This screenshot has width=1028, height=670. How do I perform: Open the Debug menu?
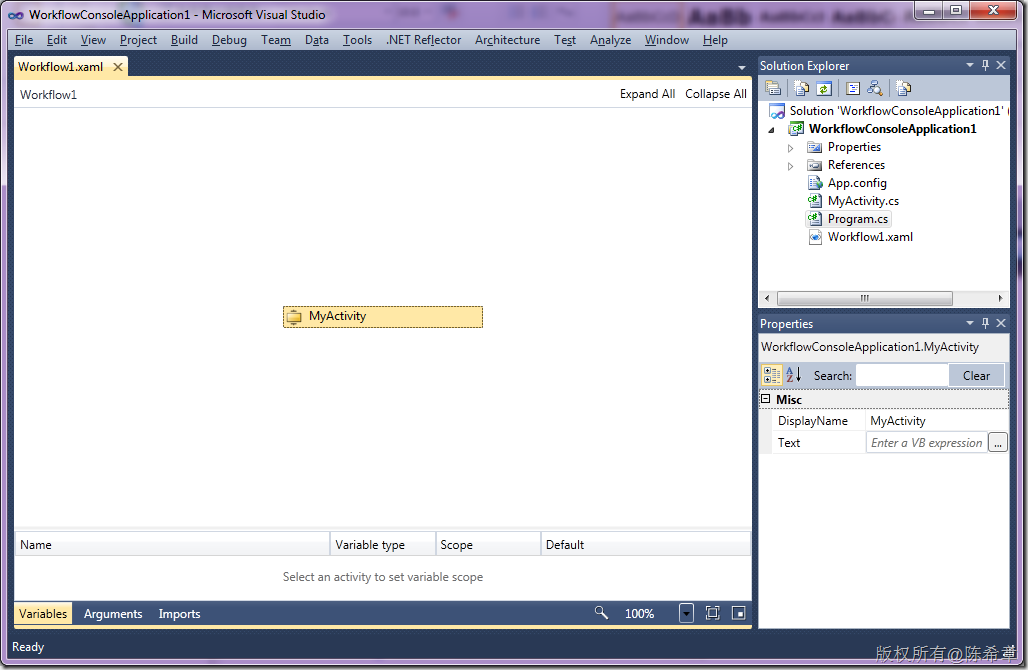[x=229, y=40]
